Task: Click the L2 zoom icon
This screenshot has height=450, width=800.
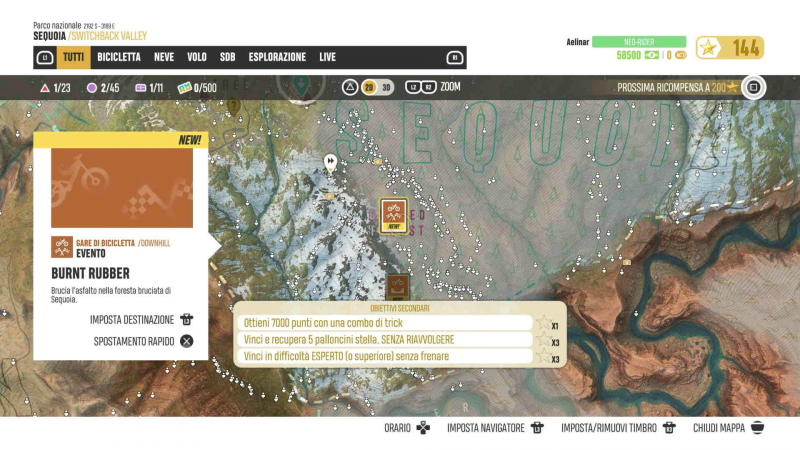Action: point(413,87)
